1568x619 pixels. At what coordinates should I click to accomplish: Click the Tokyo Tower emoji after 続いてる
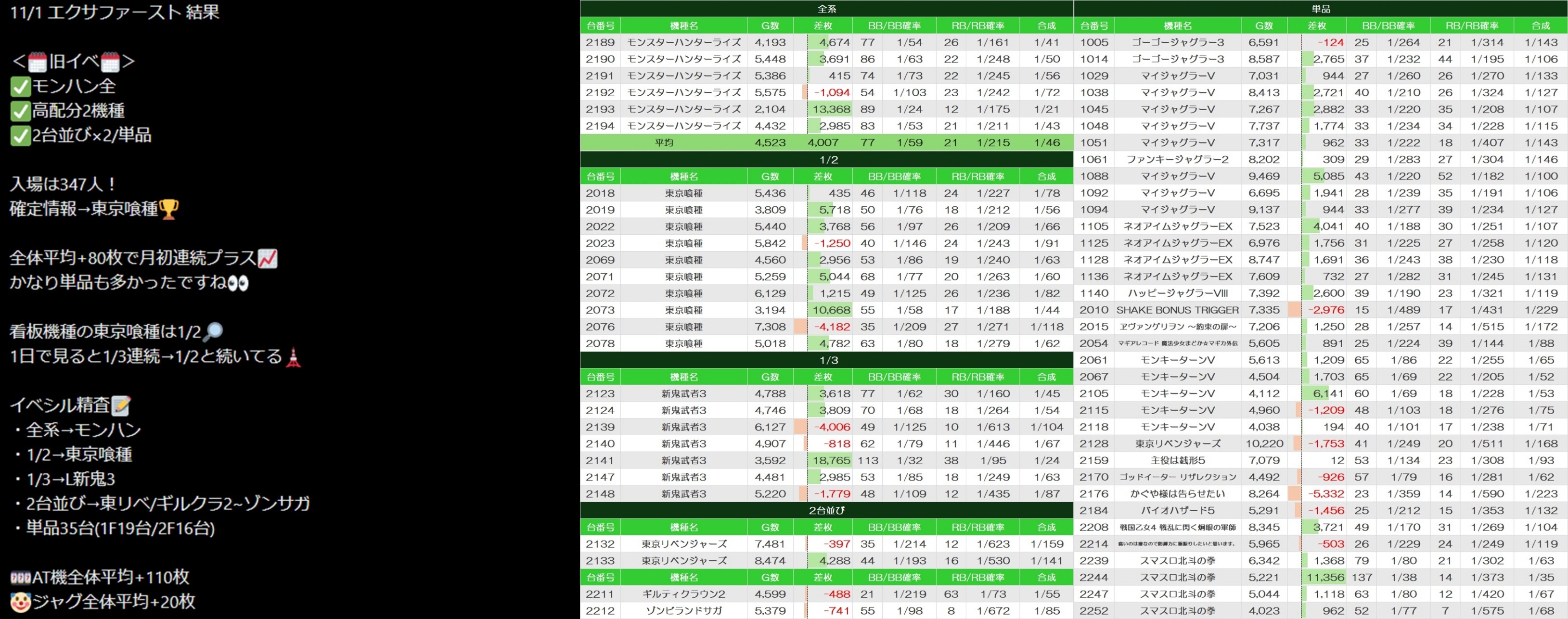pos(294,356)
